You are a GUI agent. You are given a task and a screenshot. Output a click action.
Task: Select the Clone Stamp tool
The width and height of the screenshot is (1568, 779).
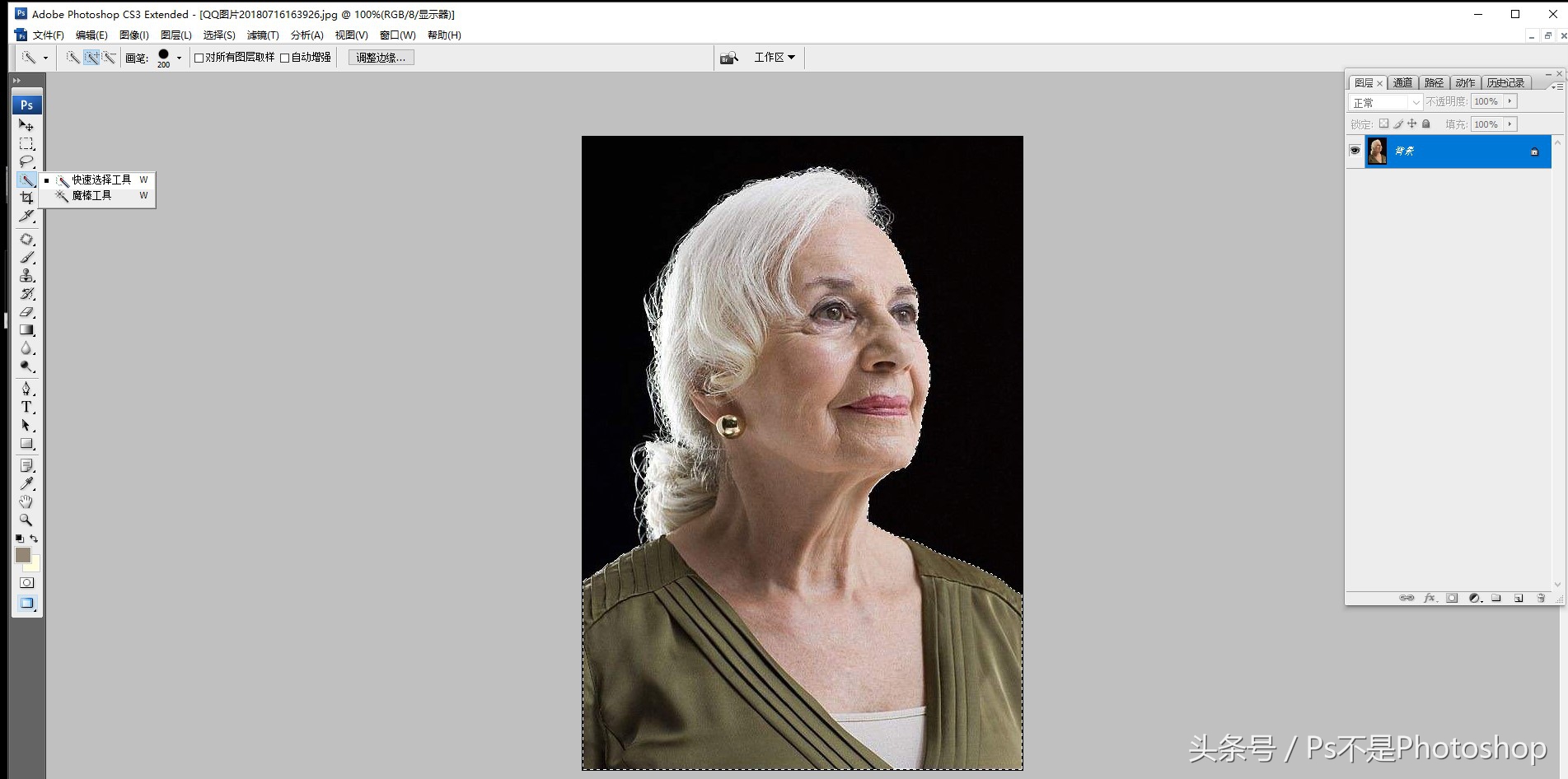point(26,276)
